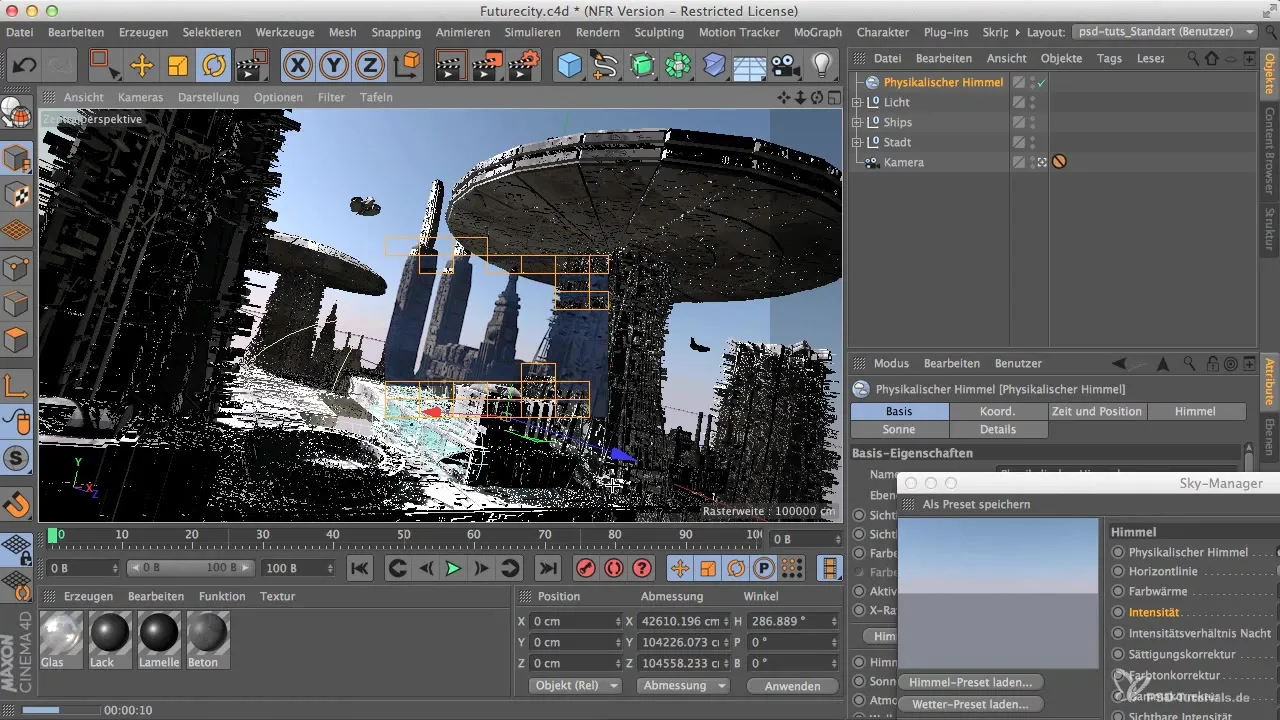
Task: Open the spline pen tool
Action: 605,66
